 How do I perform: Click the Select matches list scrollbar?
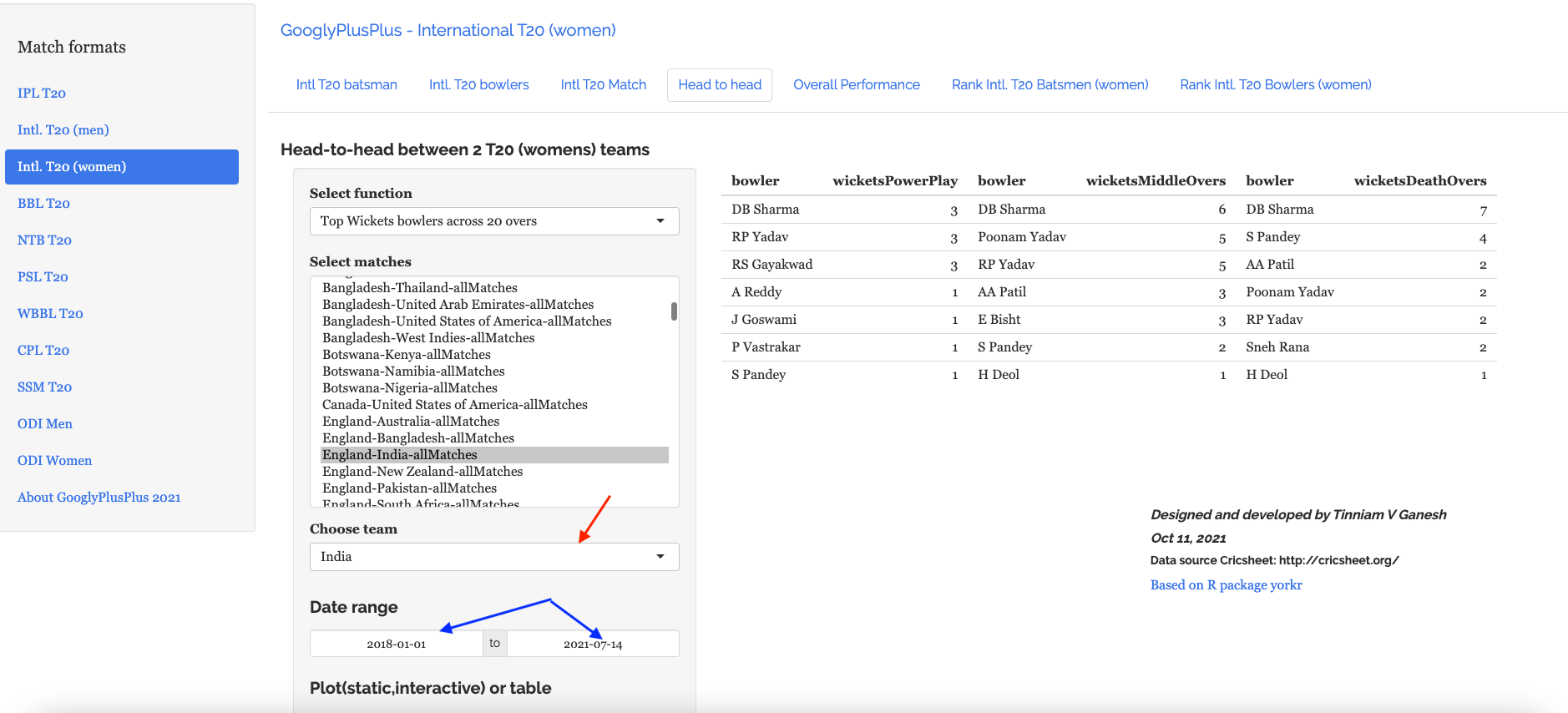(674, 311)
